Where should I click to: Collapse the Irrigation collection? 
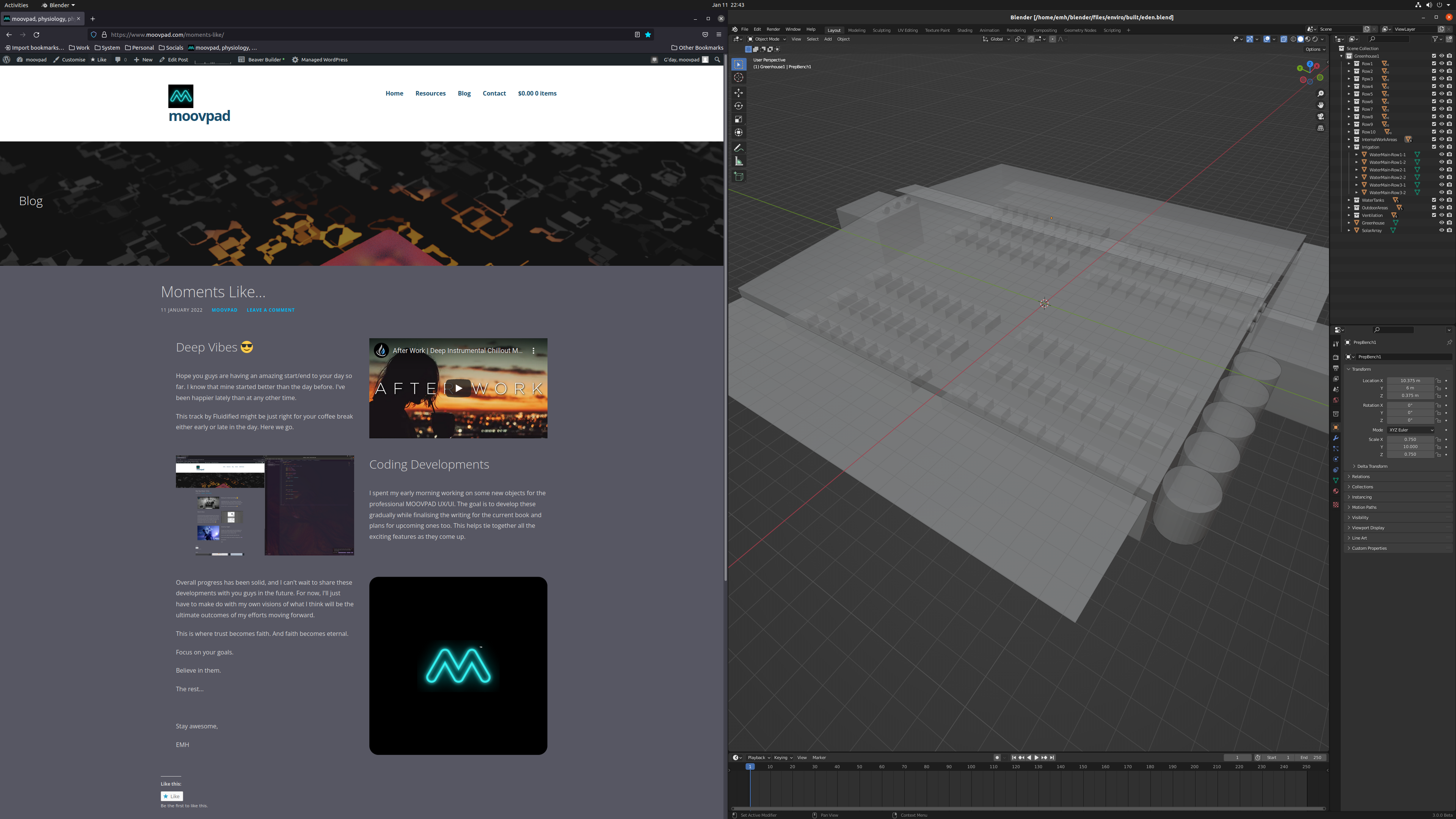(1349, 147)
